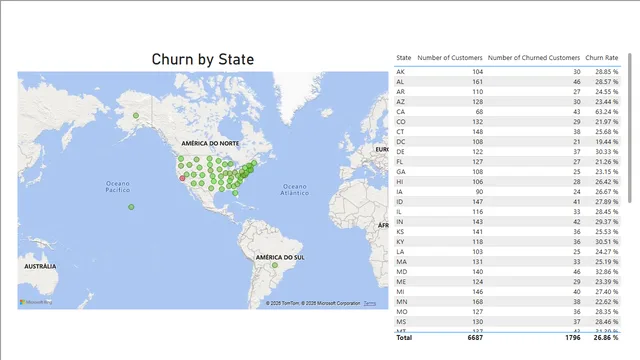
Task: Sort table by State column header
Action: [x=404, y=58]
